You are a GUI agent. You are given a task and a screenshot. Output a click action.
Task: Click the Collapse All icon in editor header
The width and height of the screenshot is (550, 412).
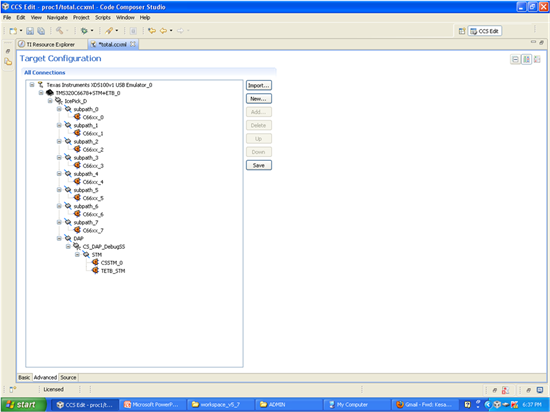pos(515,59)
